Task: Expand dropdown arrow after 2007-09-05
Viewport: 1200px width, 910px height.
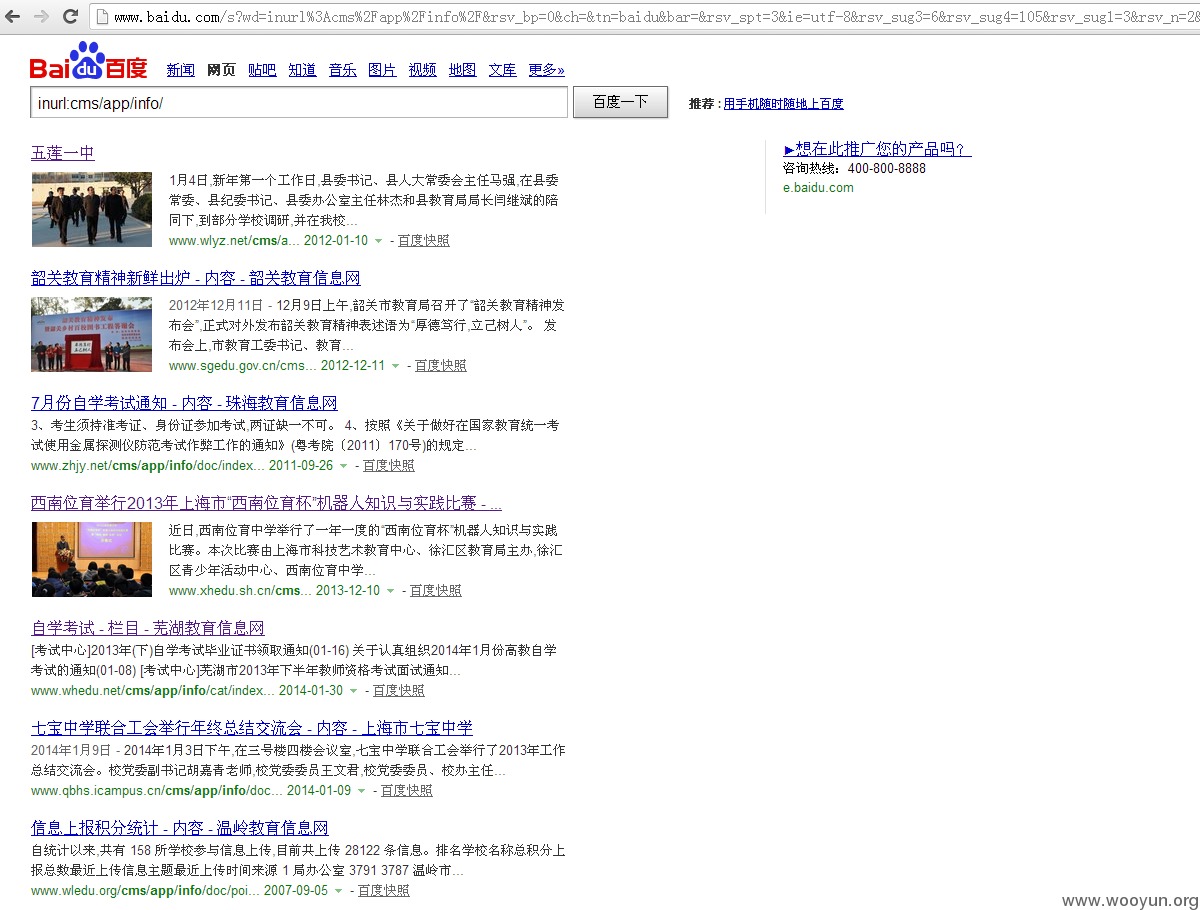Action: pyautogui.click(x=338, y=891)
